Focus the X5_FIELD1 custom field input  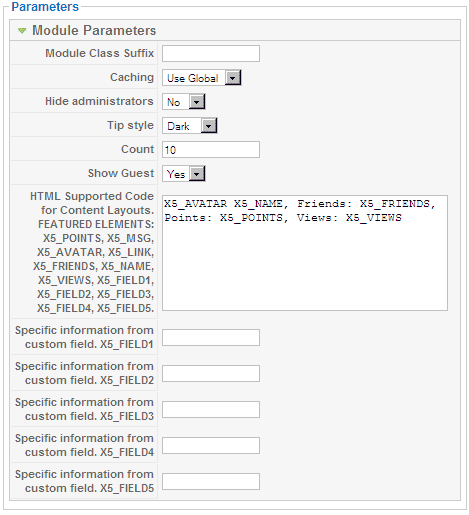coord(211,338)
